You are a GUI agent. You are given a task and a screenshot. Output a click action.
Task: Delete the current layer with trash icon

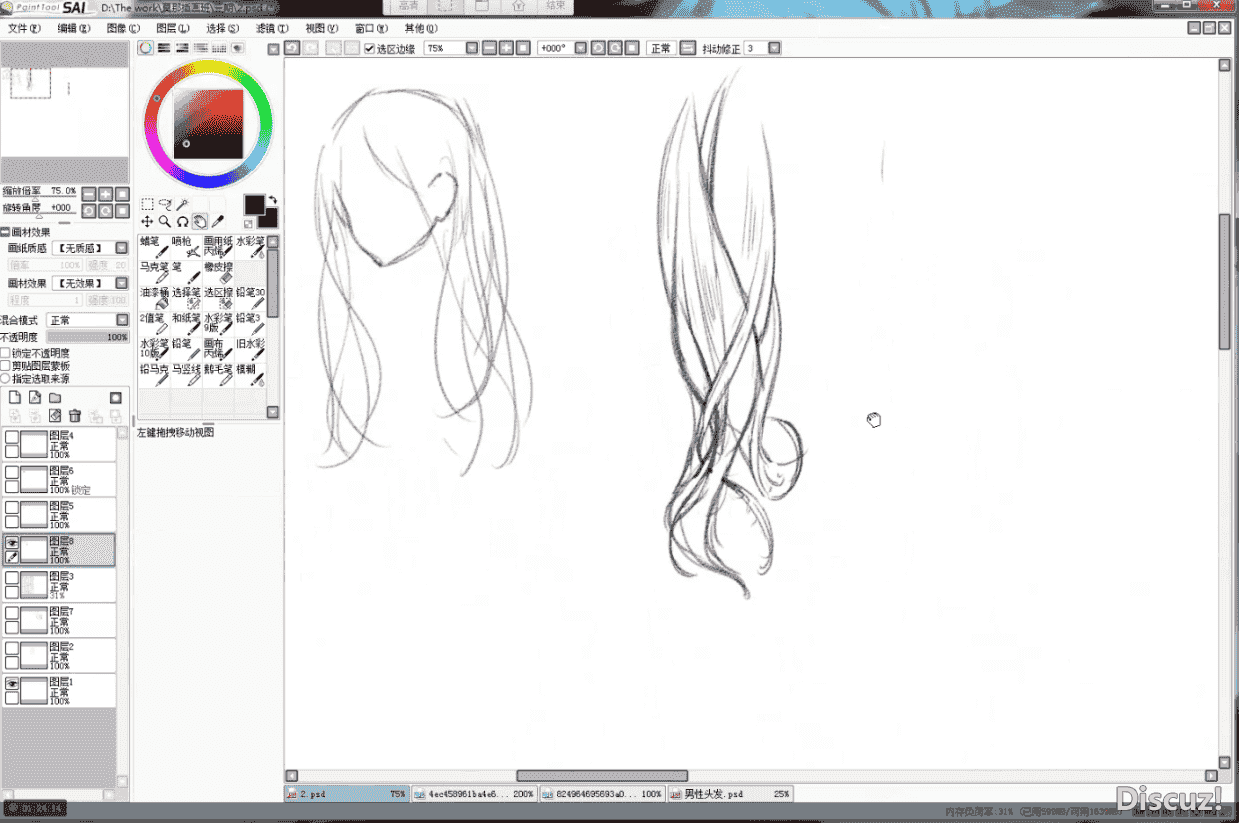pyautogui.click(x=75, y=416)
